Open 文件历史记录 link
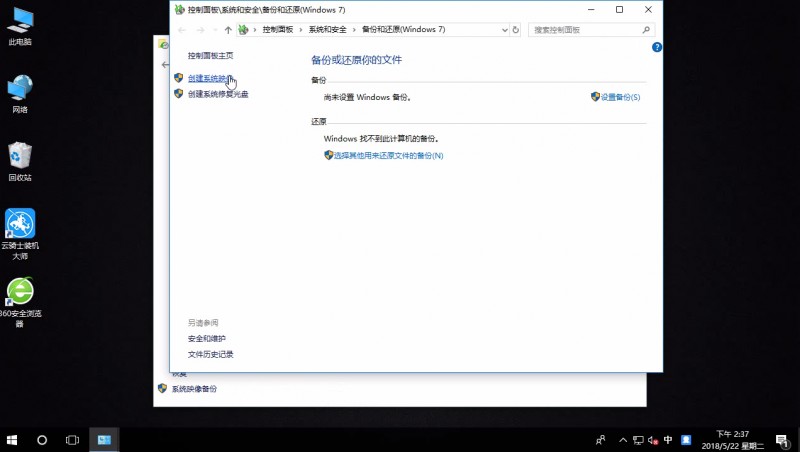 pos(210,355)
